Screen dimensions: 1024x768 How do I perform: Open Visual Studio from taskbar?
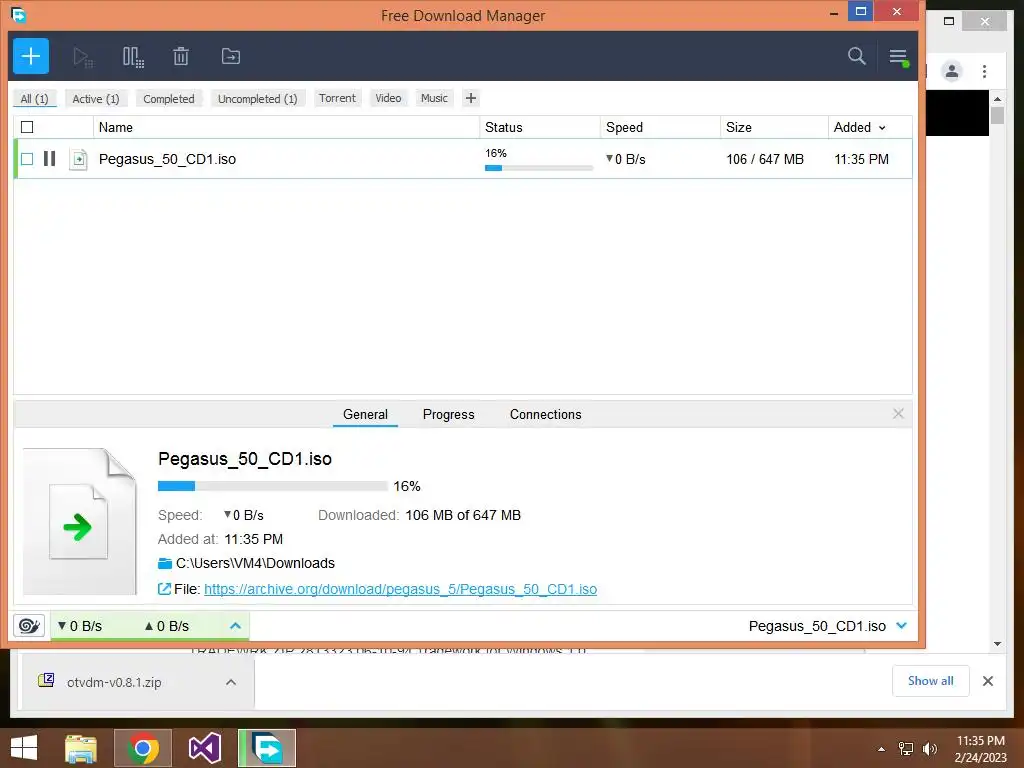click(204, 748)
